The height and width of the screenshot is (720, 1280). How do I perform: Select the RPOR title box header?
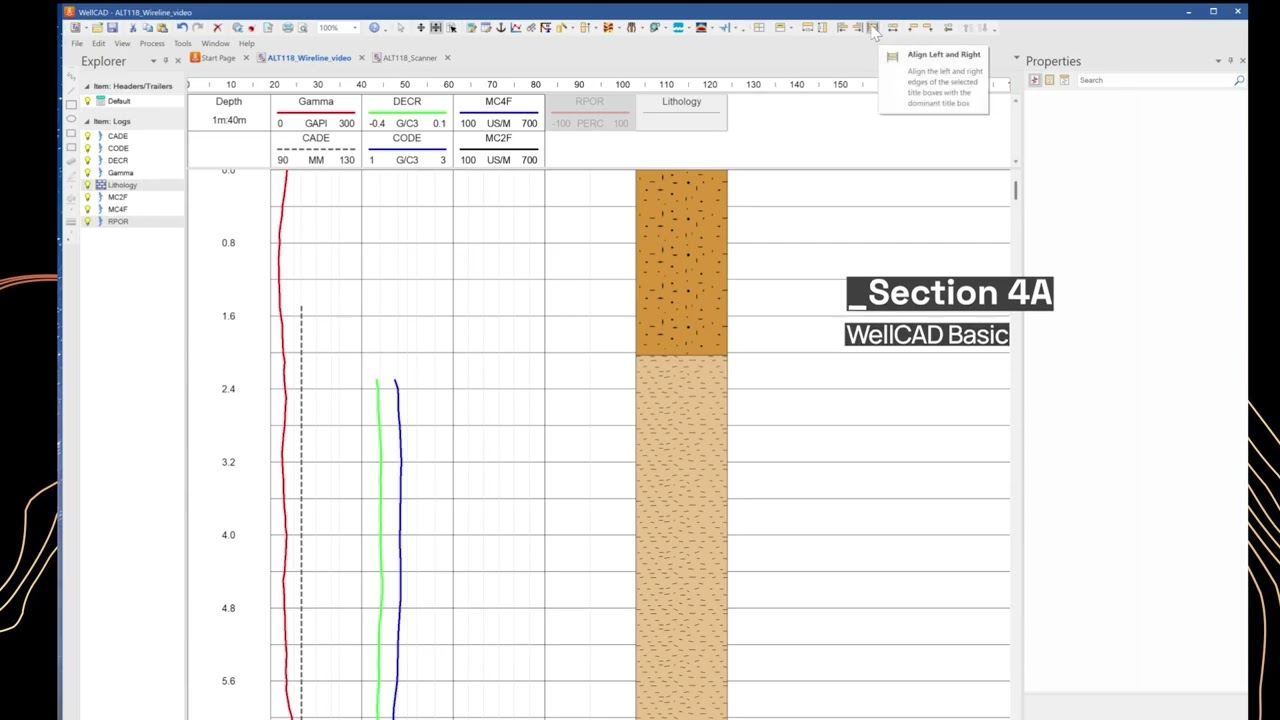589,112
